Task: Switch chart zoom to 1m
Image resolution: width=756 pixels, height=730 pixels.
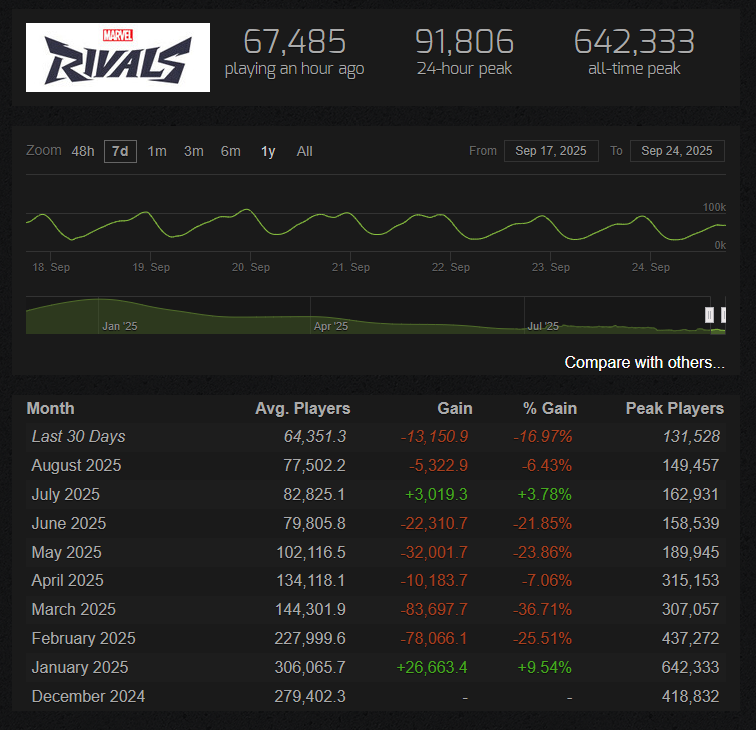Action: coord(157,151)
